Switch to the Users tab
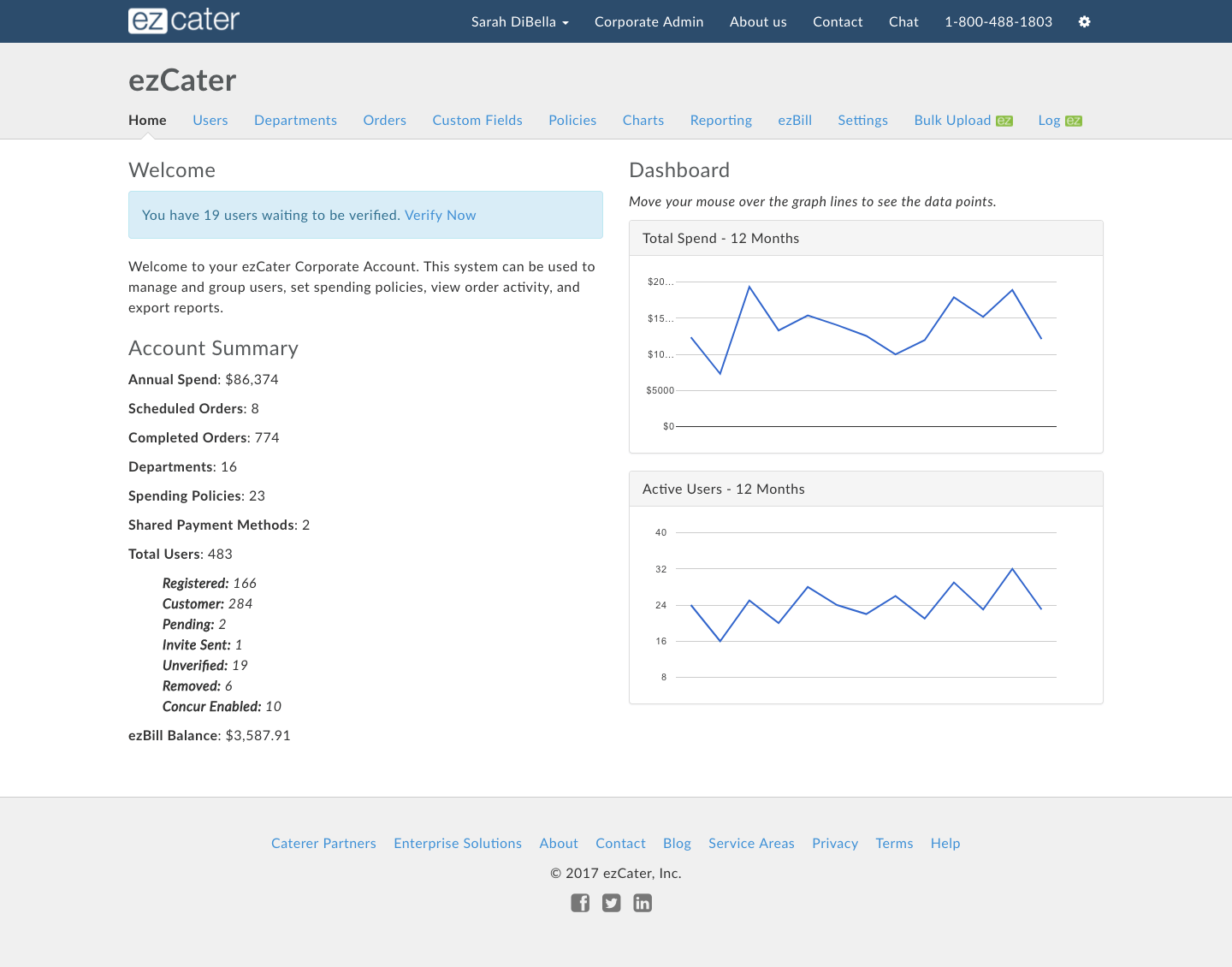 tap(210, 121)
